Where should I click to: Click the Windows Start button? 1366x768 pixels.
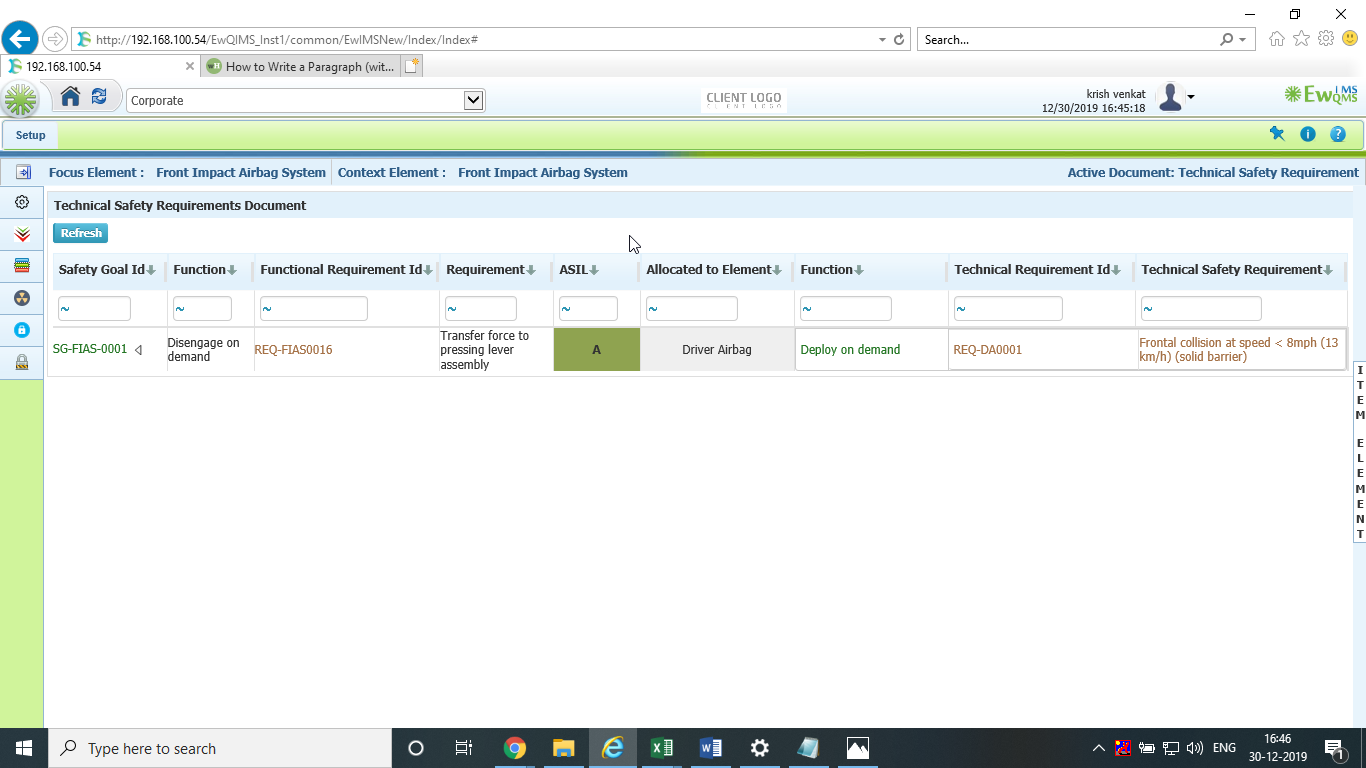pyautogui.click(x=24, y=748)
